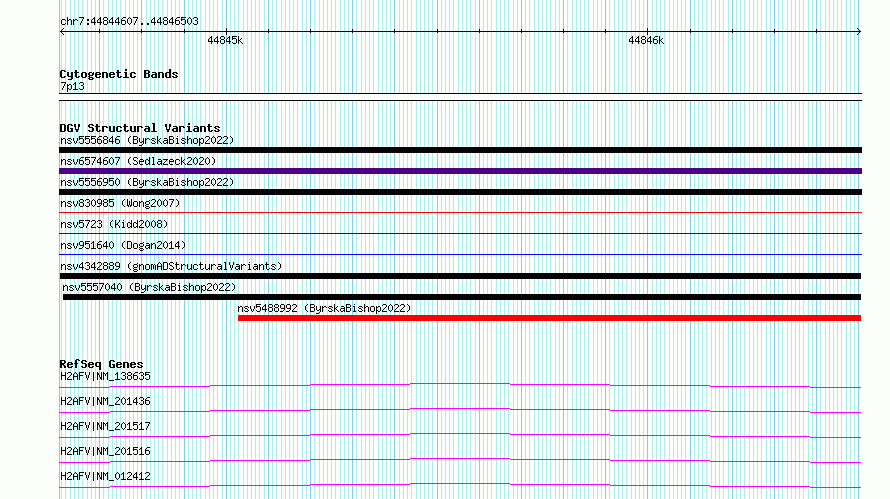Image resolution: width=890 pixels, height=499 pixels.
Task: Select the magenta line of H2AFV|NM_012412
Action: (x=460, y=485)
